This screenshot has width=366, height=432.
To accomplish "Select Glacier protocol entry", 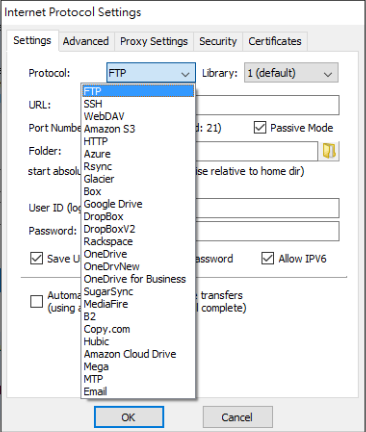I will pos(138,179).
